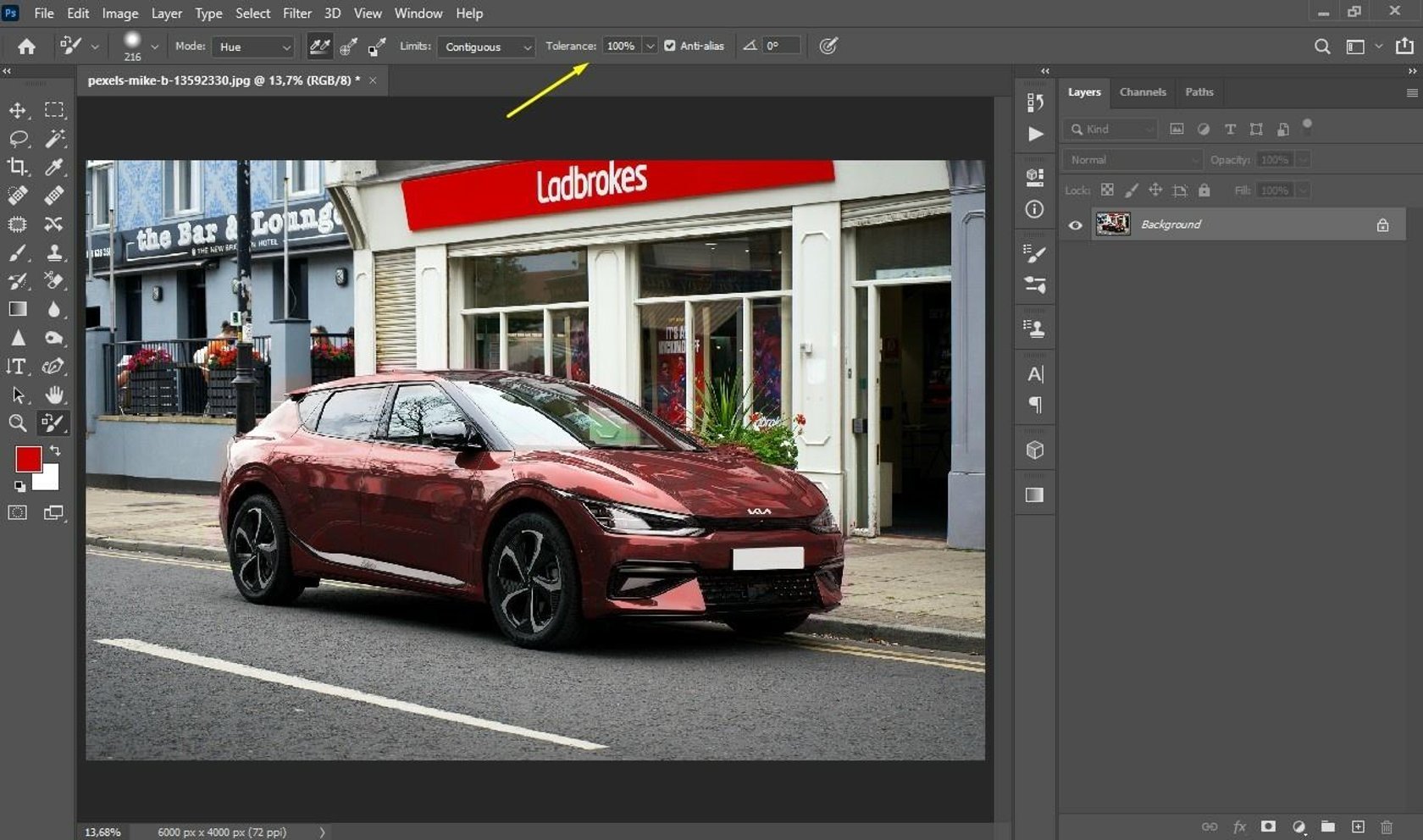
Task: Select the Crop tool
Action: [x=17, y=167]
